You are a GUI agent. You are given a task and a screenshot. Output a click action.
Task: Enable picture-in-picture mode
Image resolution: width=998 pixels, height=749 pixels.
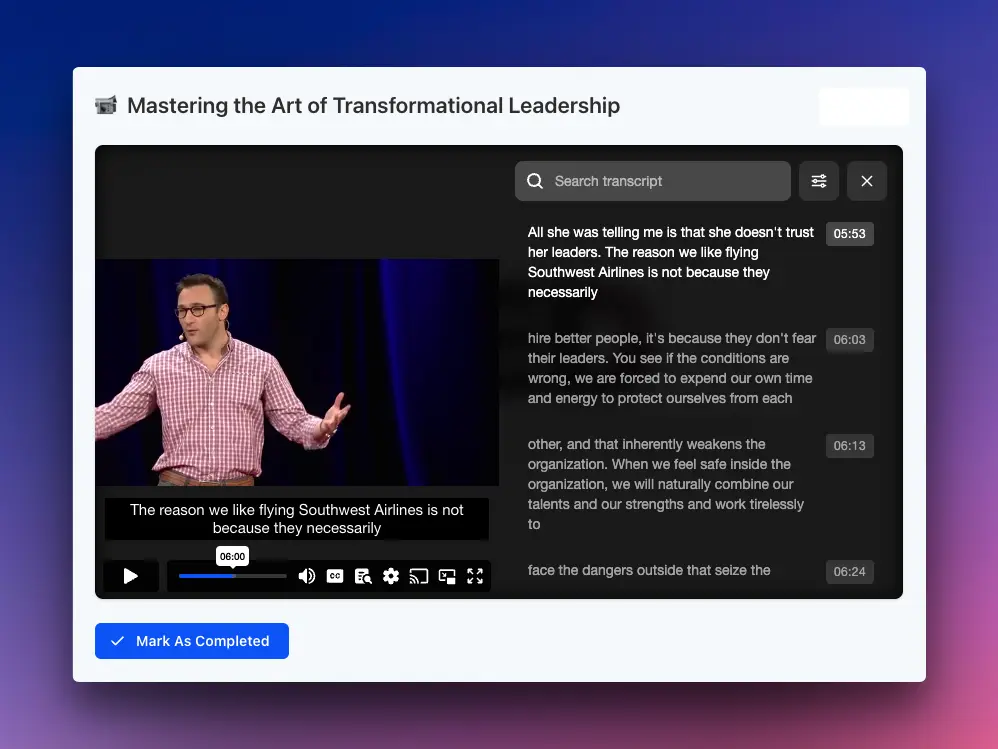(447, 576)
